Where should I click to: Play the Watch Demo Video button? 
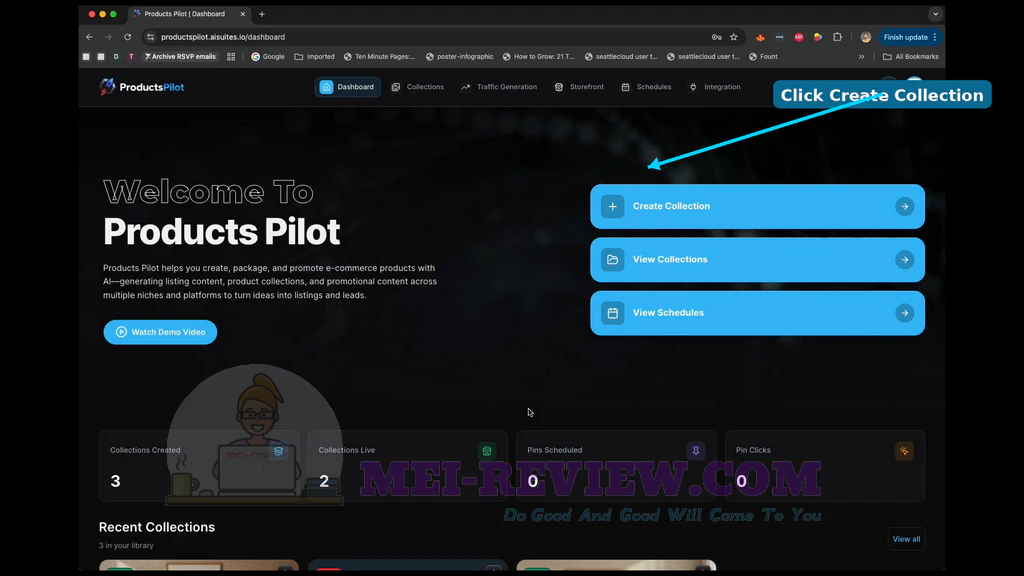pyautogui.click(x=160, y=332)
